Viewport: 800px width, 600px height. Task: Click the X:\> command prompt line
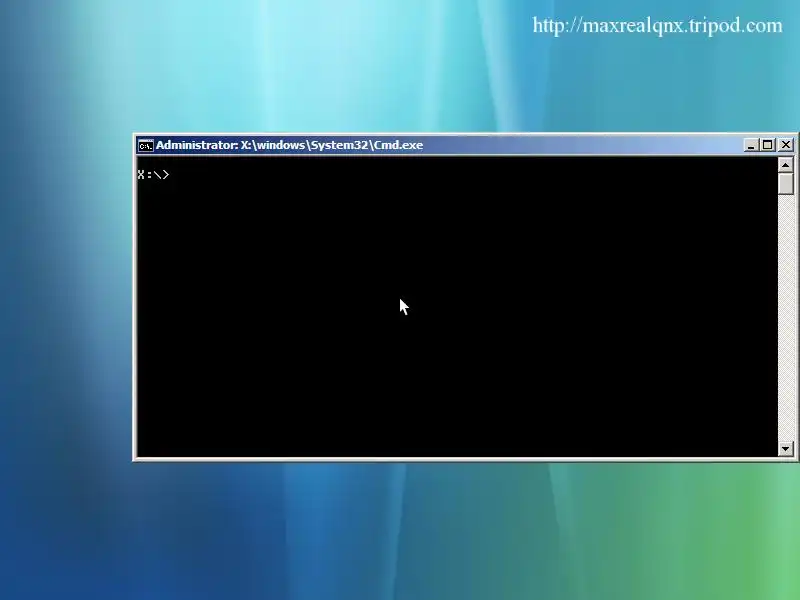[154, 175]
